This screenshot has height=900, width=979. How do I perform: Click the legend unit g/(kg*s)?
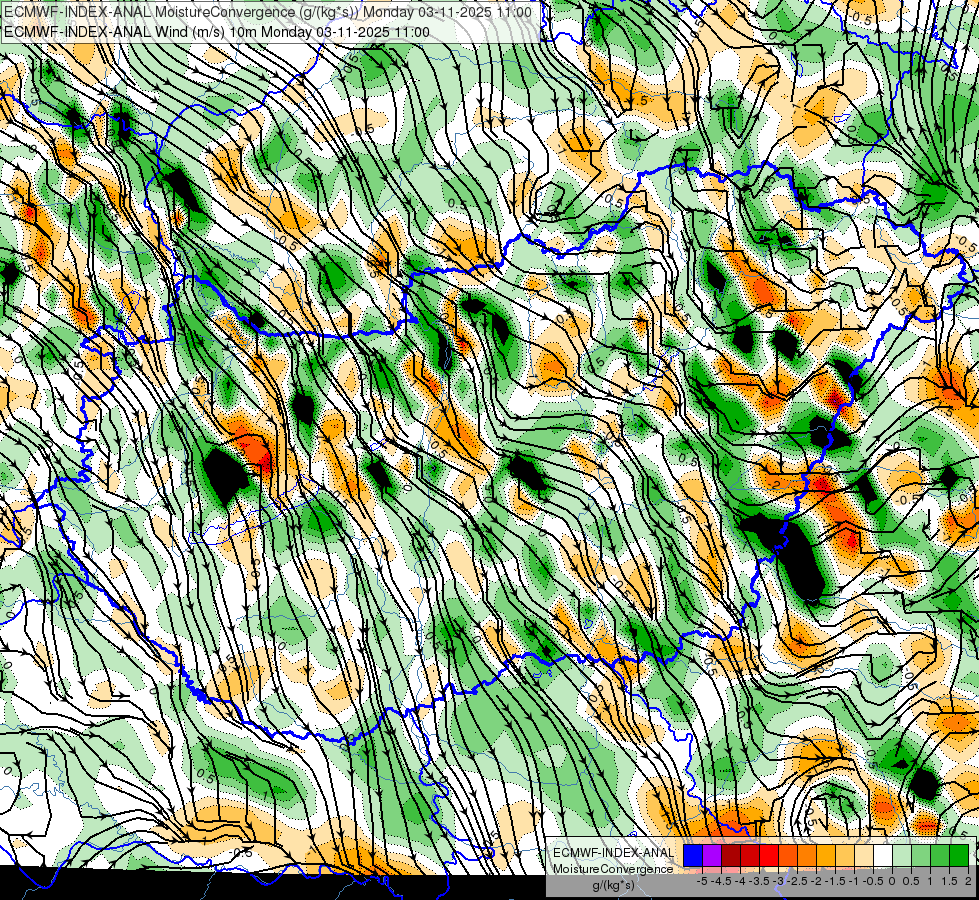coord(613,886)
